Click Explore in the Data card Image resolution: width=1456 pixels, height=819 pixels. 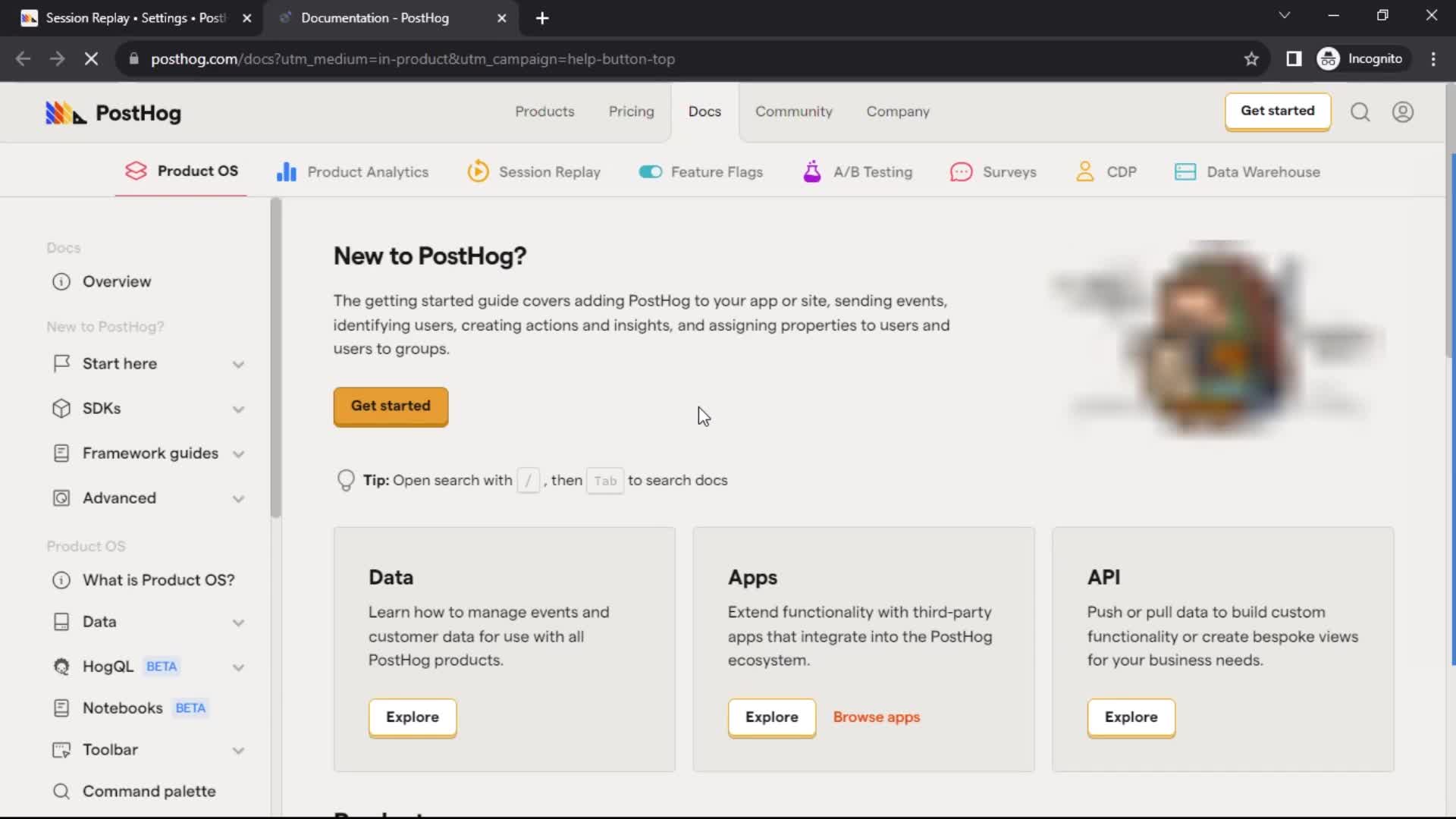(413, 717)
